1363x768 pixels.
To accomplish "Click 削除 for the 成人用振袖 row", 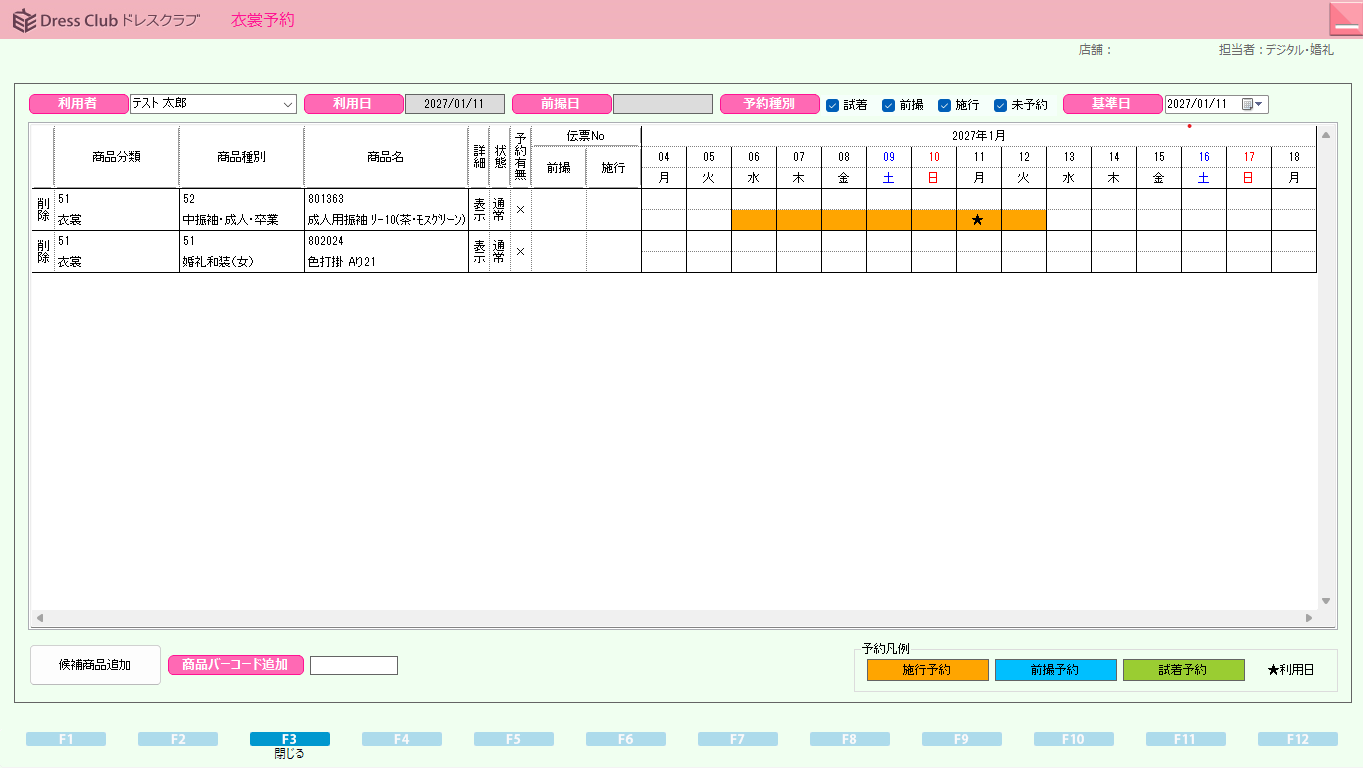I will click(x=43, y=209).
